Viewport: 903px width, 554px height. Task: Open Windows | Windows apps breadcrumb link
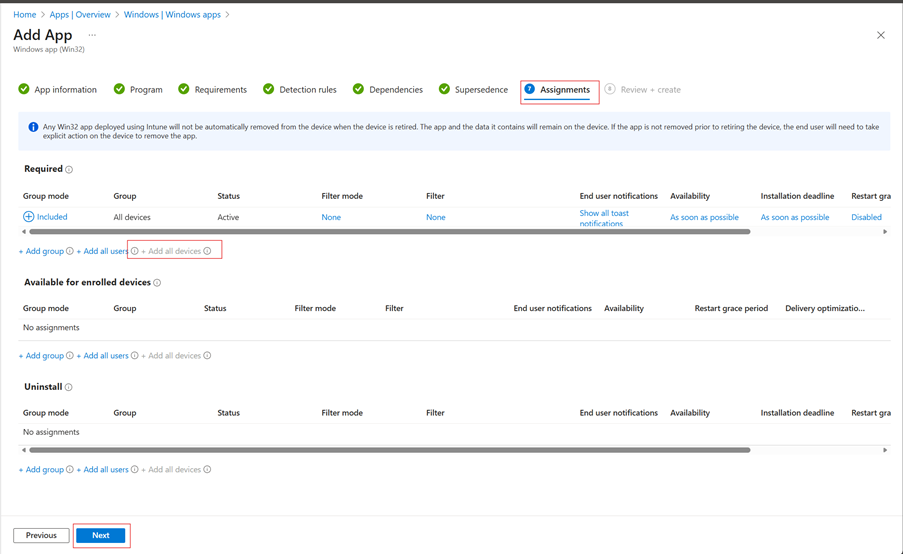172,14
